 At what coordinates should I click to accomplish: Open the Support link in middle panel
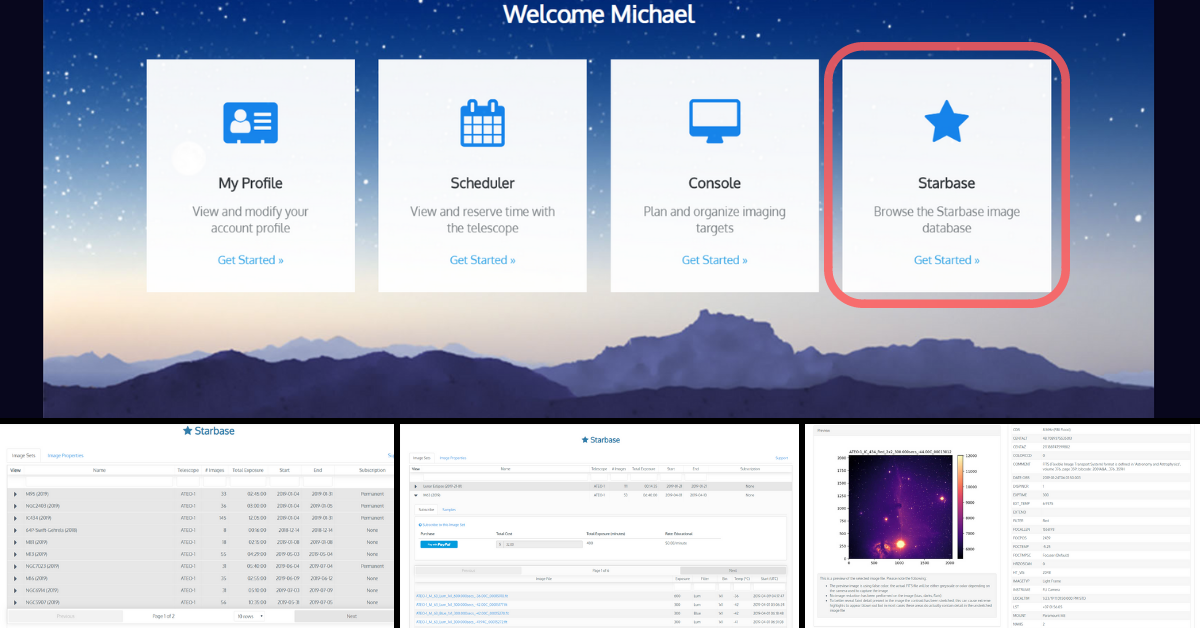pyautogui.click(x=781, y=458)
